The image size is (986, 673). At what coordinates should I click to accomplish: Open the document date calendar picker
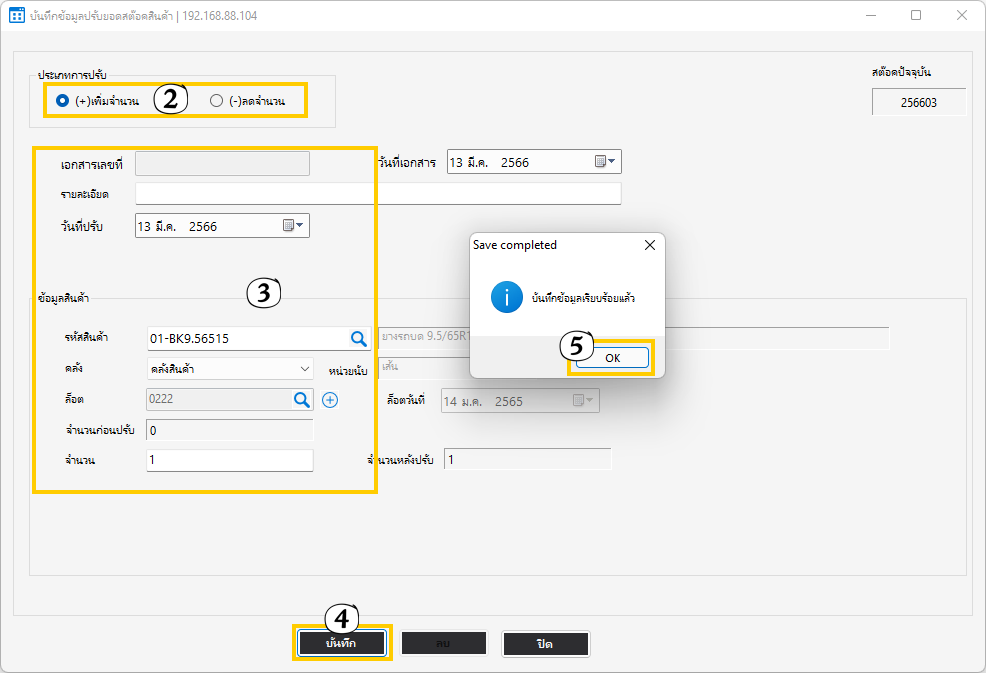604,162
